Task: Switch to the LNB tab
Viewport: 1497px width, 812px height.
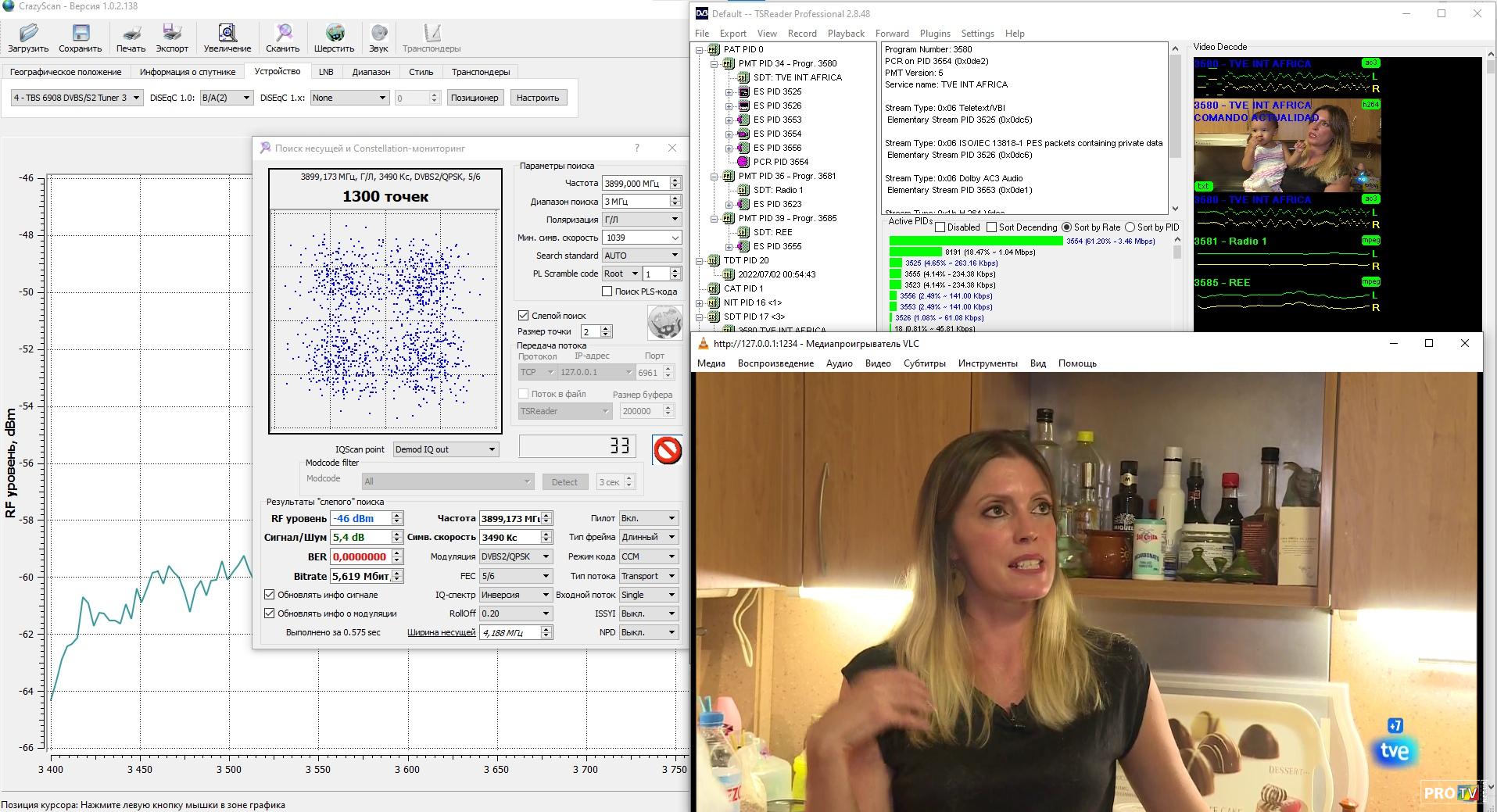Action: [x=326, y=72]
